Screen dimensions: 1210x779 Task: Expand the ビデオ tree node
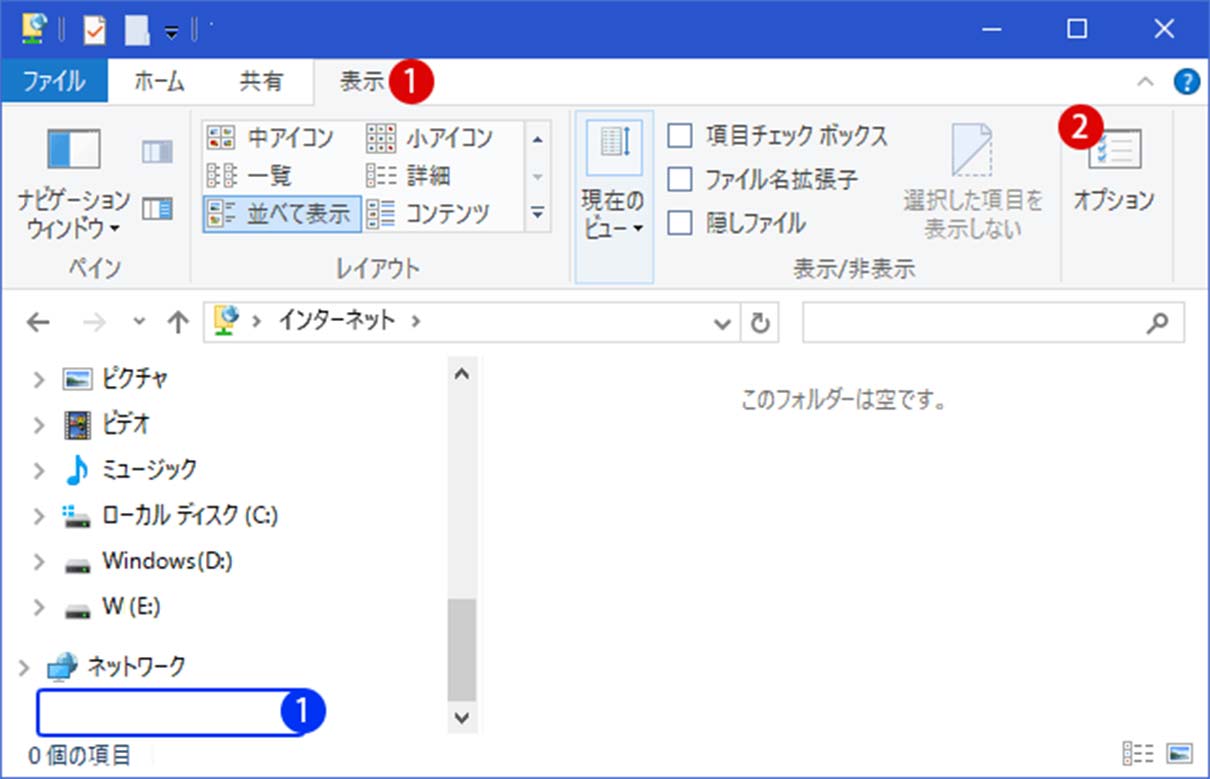click(x=39, y=425)
